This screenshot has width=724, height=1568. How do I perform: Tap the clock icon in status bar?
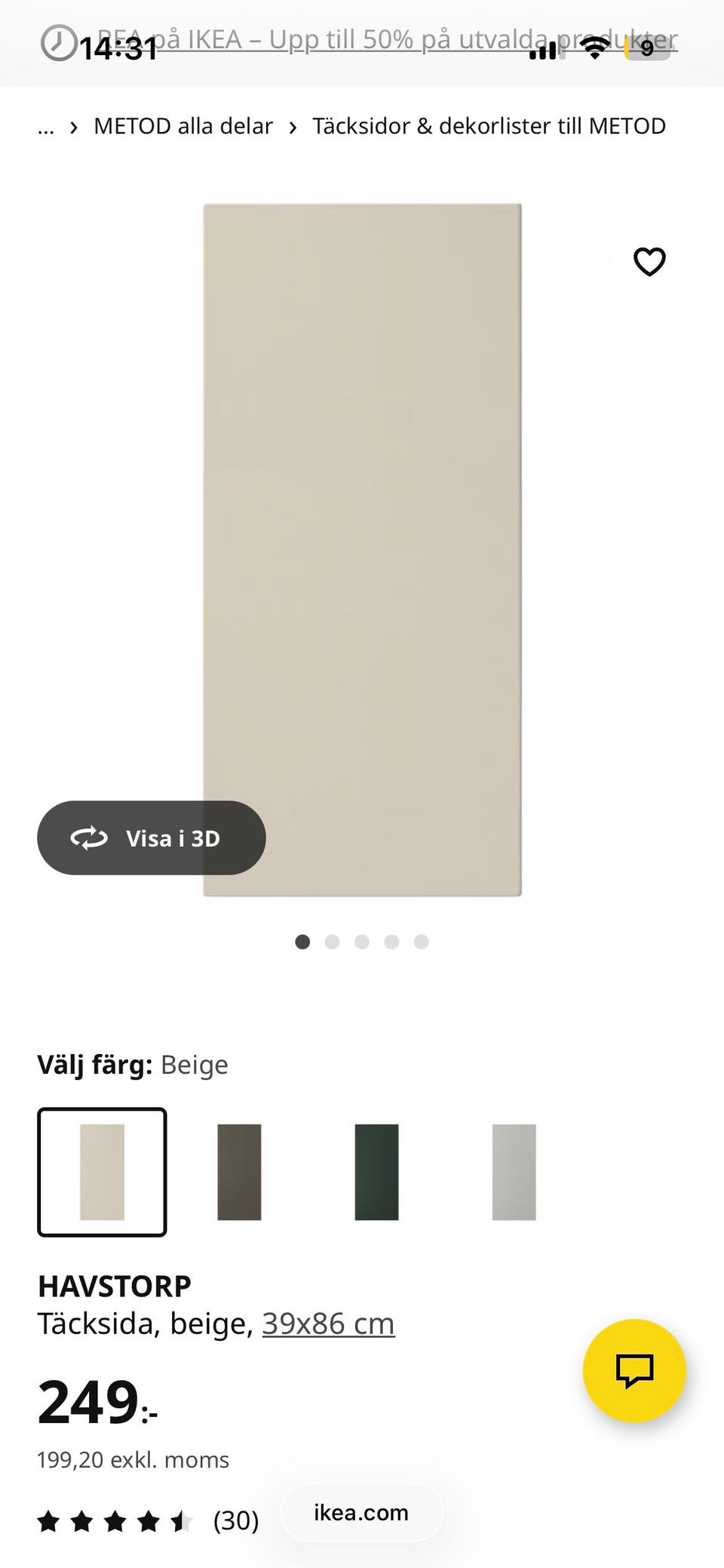(58, 42)
